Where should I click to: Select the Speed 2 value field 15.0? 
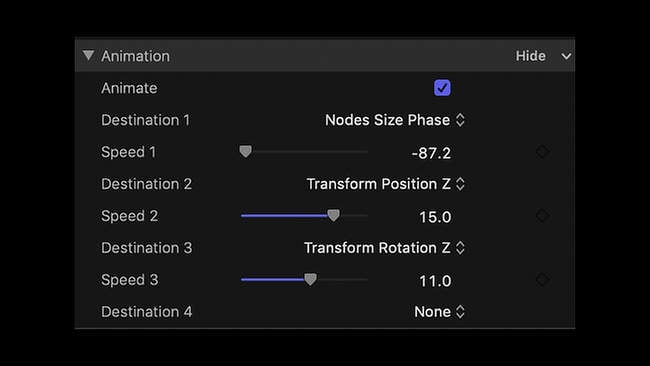point(435,217)
